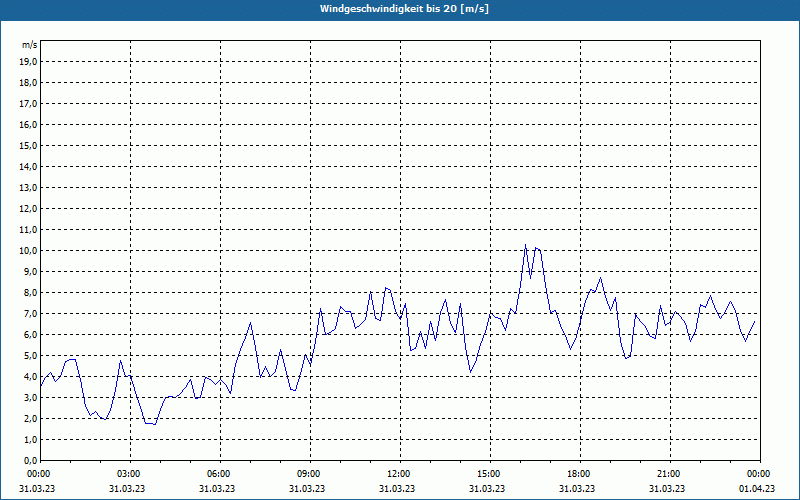Select the "16,0" y-axis label
The width and height of the screenshot is (800, 500).
click(28, 124)
